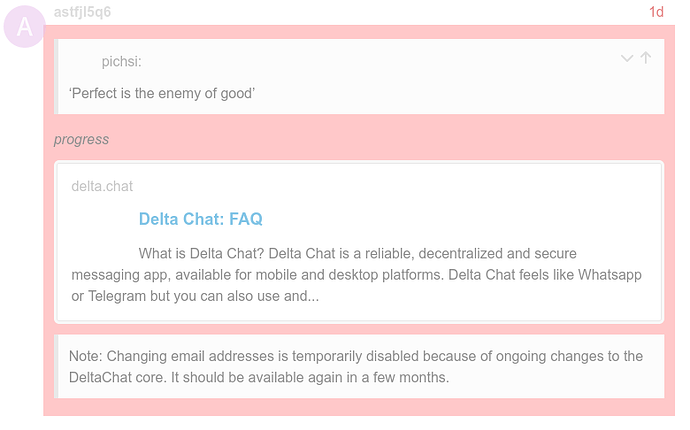Click the note about changing email addresses

coord(356,366)
